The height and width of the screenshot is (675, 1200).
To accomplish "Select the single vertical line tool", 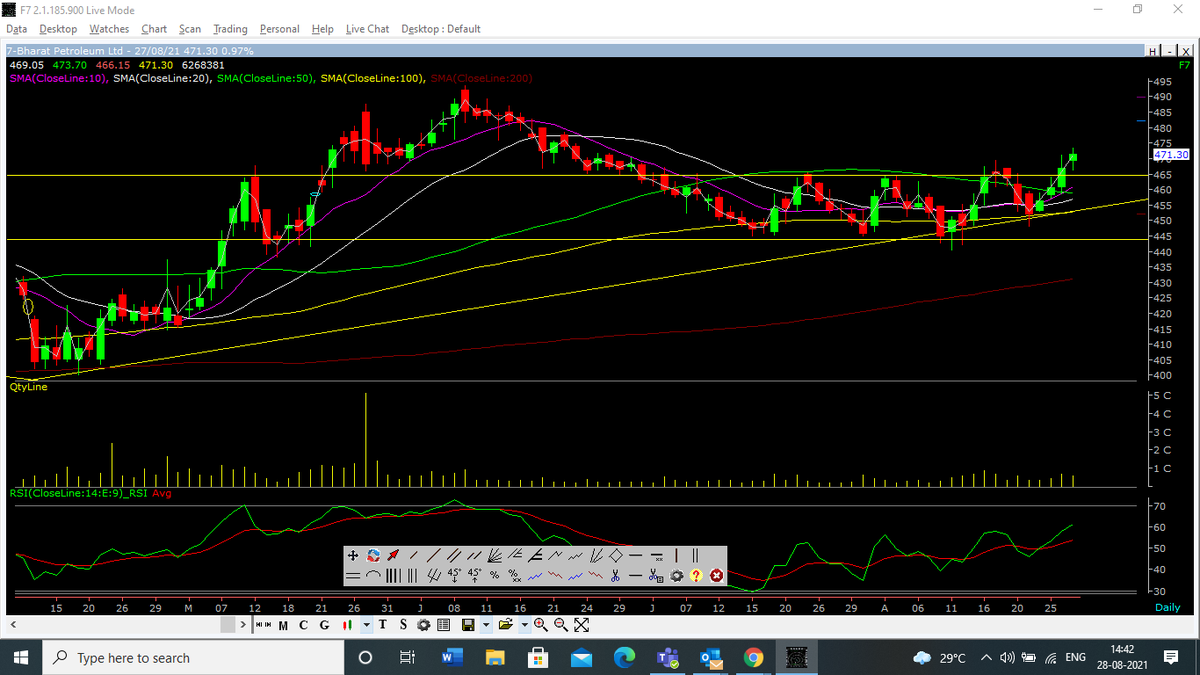I will point(676,555).
